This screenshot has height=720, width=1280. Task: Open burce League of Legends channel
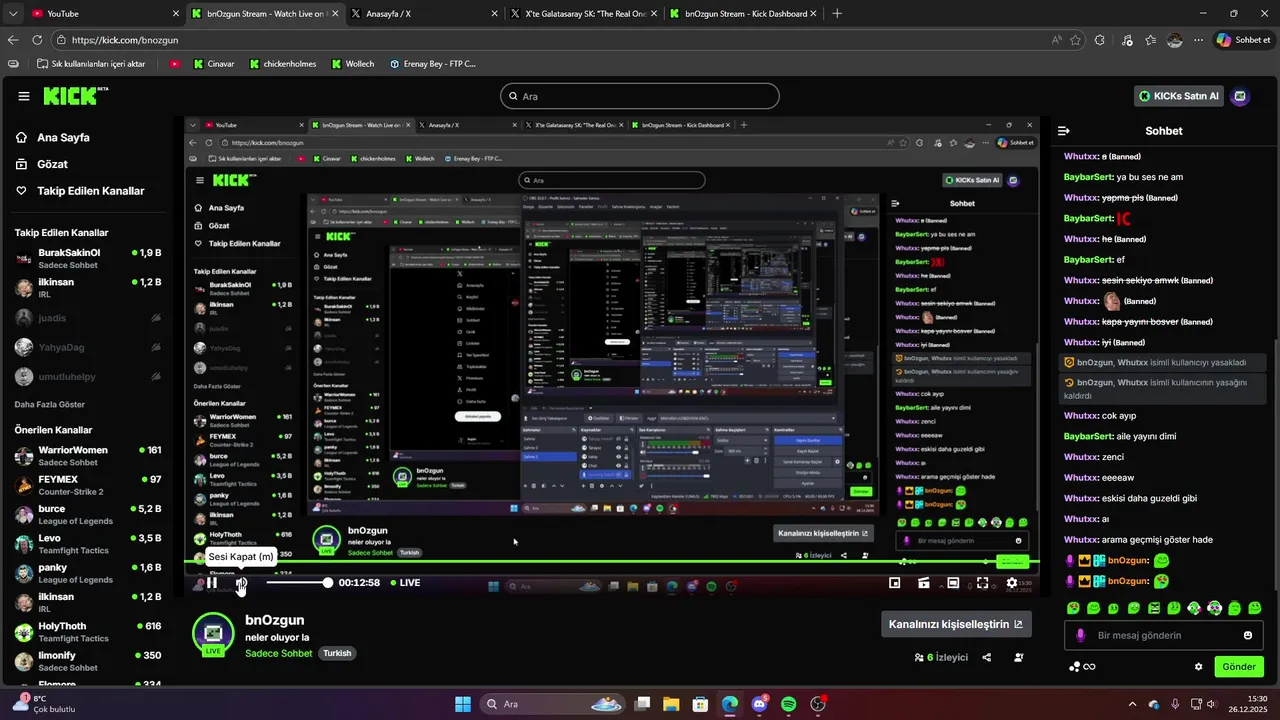88,514
